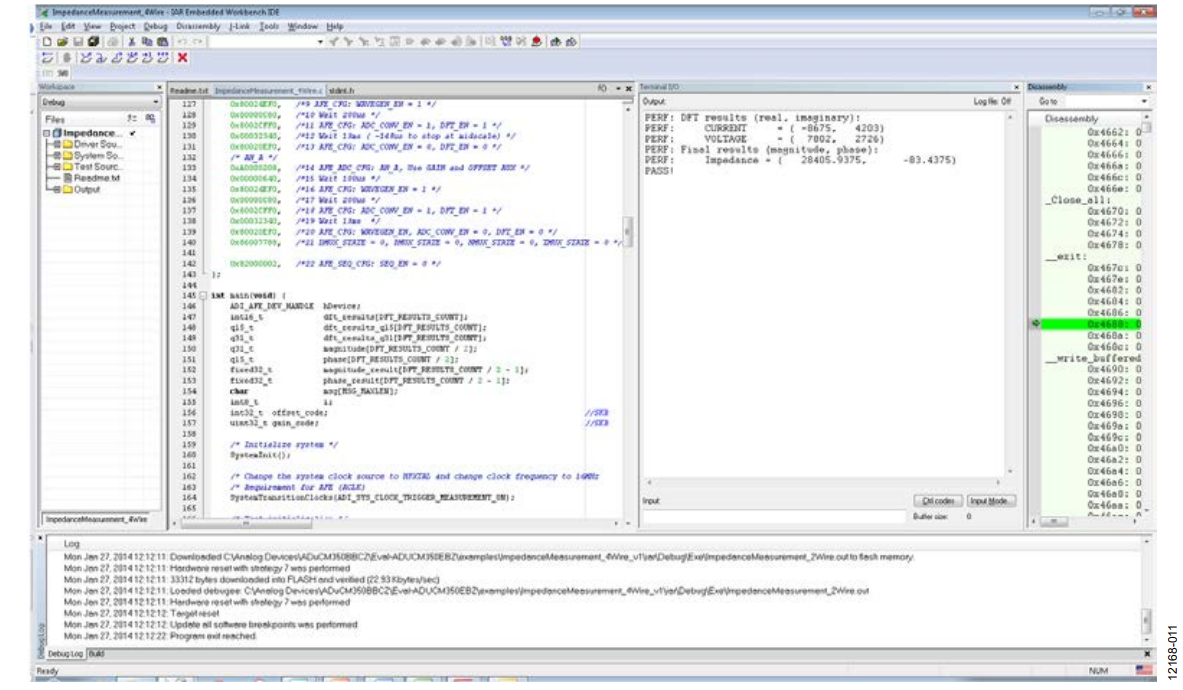Select the Debug Log tab
Viewport: 1183px width, 690px height.
coord(66,654)
